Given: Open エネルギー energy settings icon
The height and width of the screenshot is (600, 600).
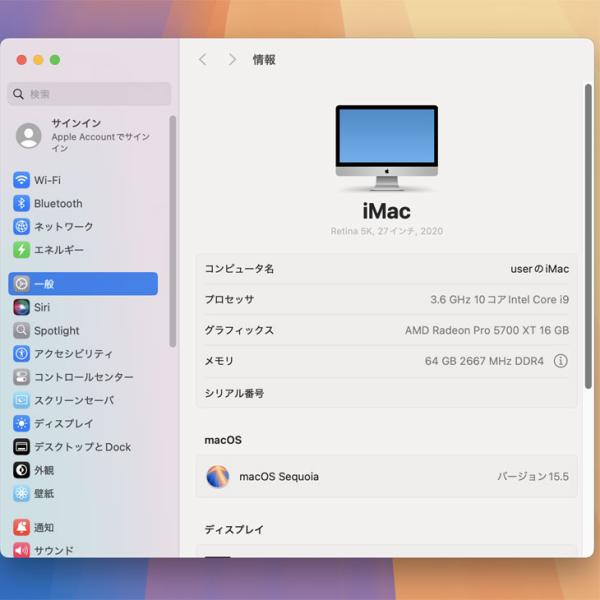Looking at the screenshot, I should (21, 250).
